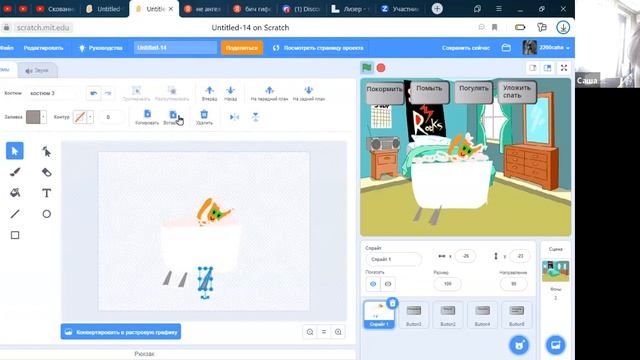The height and width of the screenshot is (360, 640).
Task: Zoom out of the costume canvas
Action: (310, 332)
